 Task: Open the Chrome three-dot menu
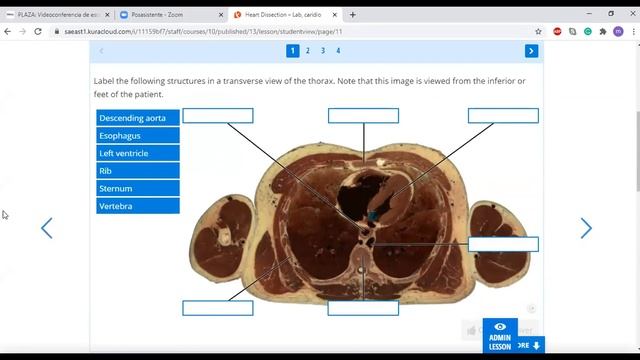pos(633,31)
